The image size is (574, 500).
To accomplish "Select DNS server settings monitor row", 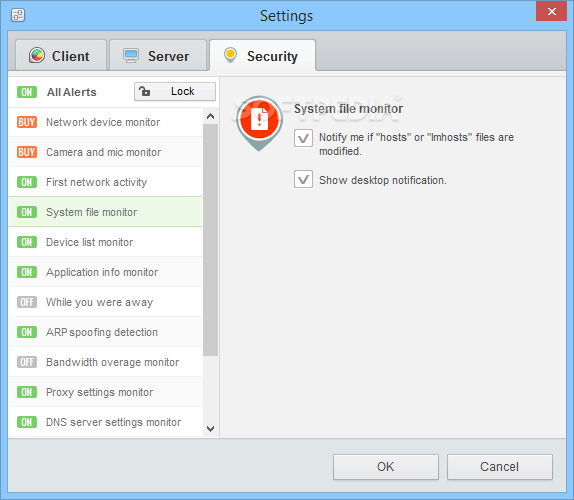I will pos(105,422).
